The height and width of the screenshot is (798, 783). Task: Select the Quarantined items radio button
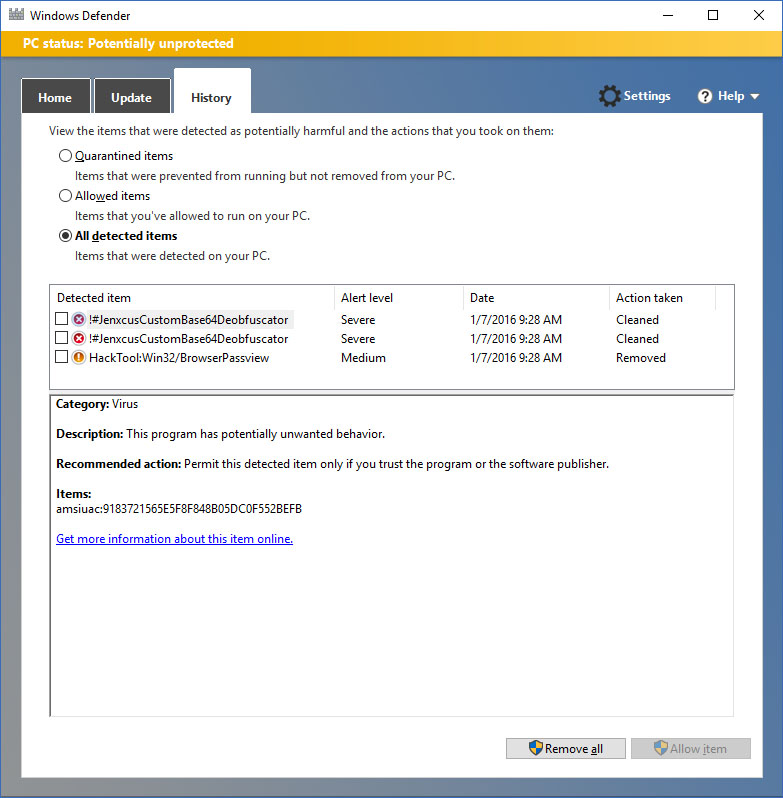(65, 156)
